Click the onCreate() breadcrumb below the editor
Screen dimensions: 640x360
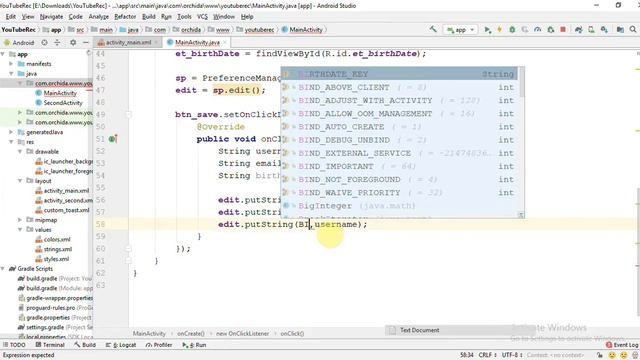coord(191,333)
